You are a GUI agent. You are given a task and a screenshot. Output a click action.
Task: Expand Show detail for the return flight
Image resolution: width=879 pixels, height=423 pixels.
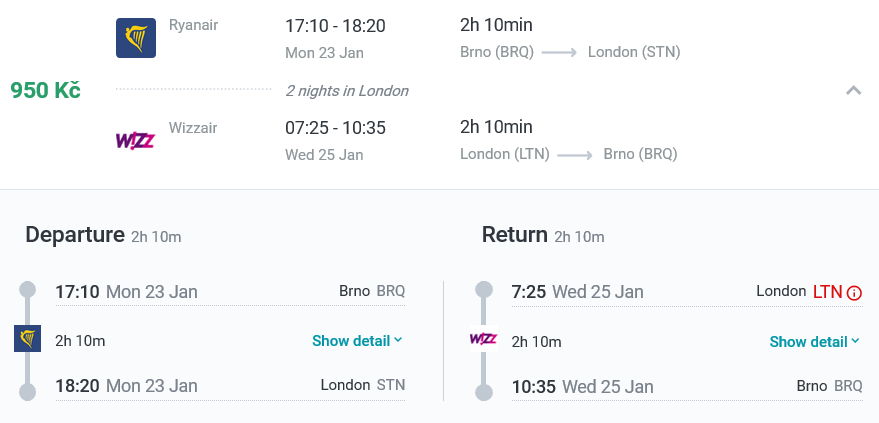coord(815,342)
